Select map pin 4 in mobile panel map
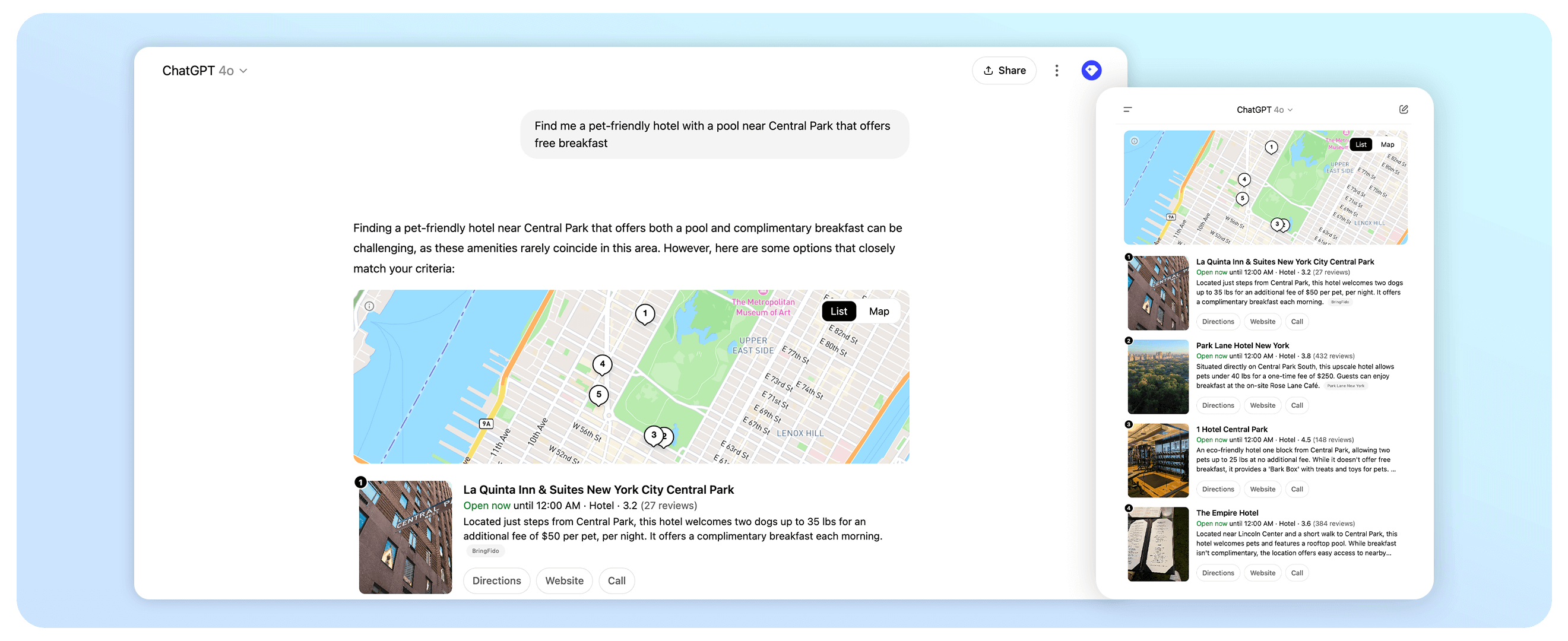Screen dimensions: 1568x641 pyautogui.click(x=1244, y=180)
